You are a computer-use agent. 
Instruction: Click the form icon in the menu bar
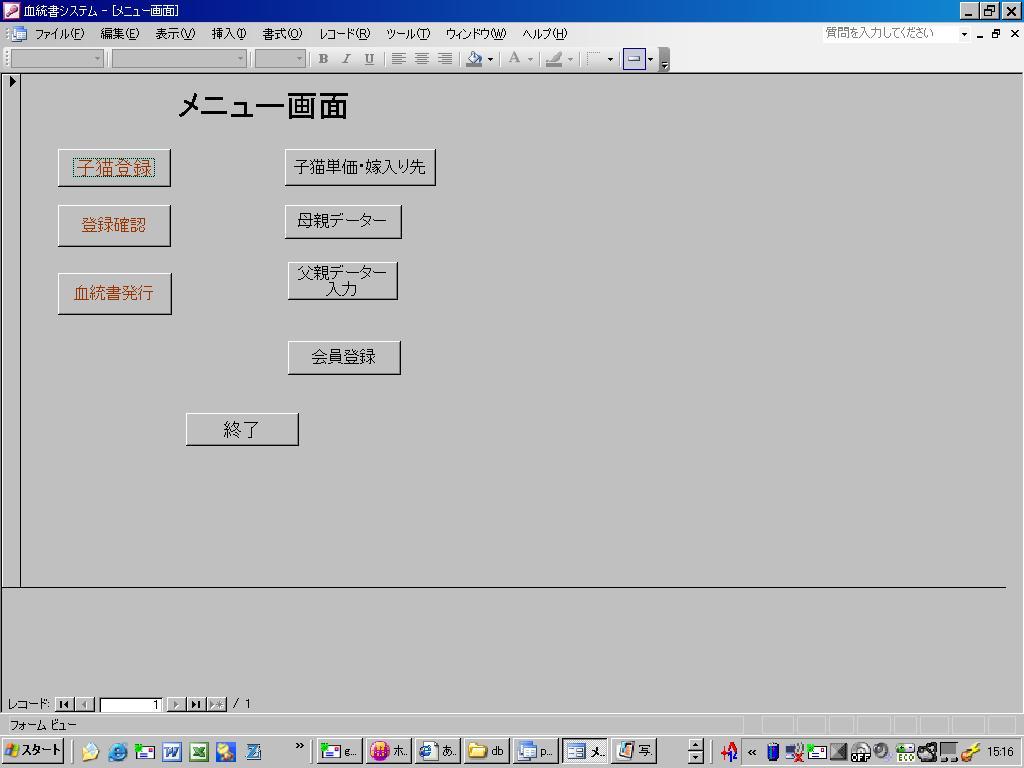pos(18,34)
